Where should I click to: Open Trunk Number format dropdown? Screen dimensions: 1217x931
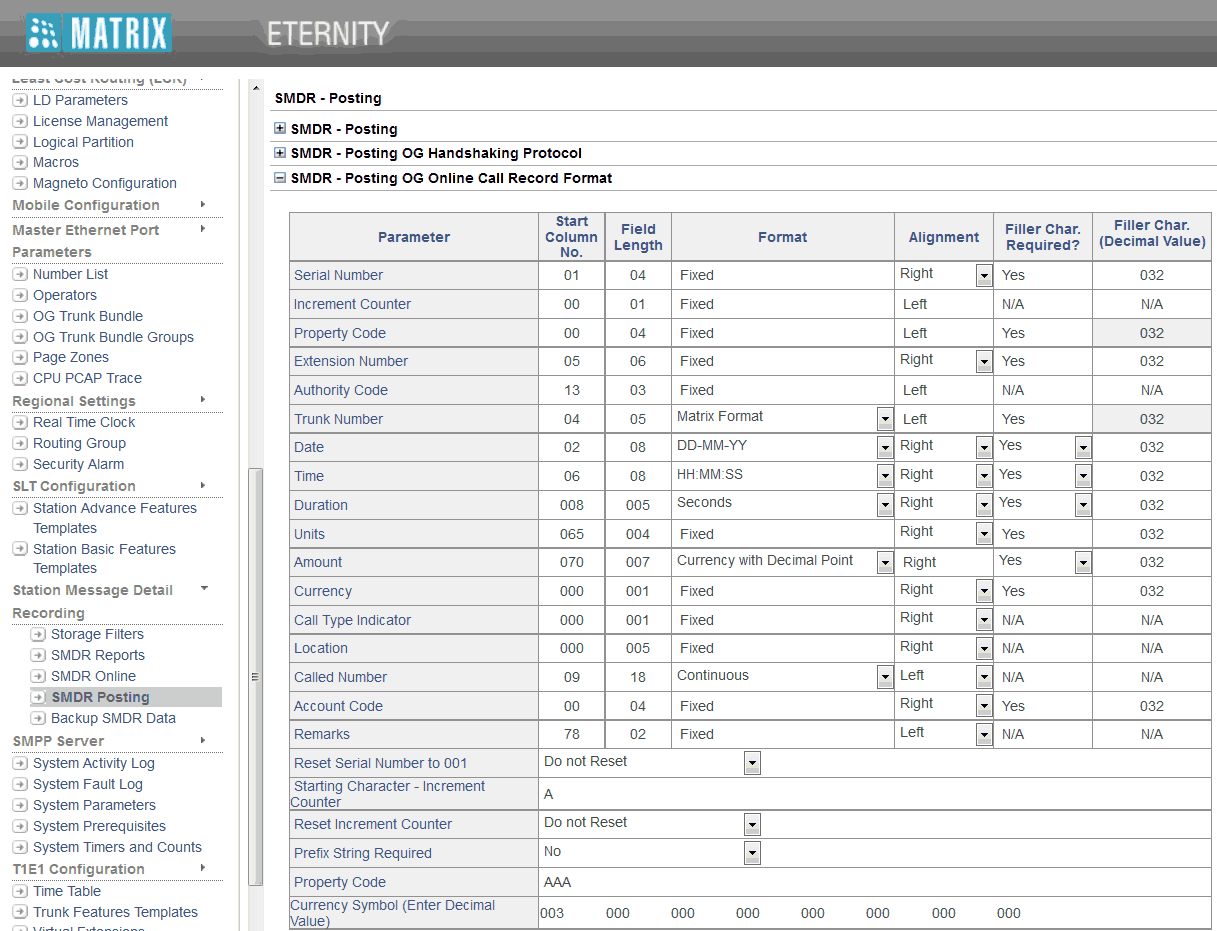click(x=885, y=419)
